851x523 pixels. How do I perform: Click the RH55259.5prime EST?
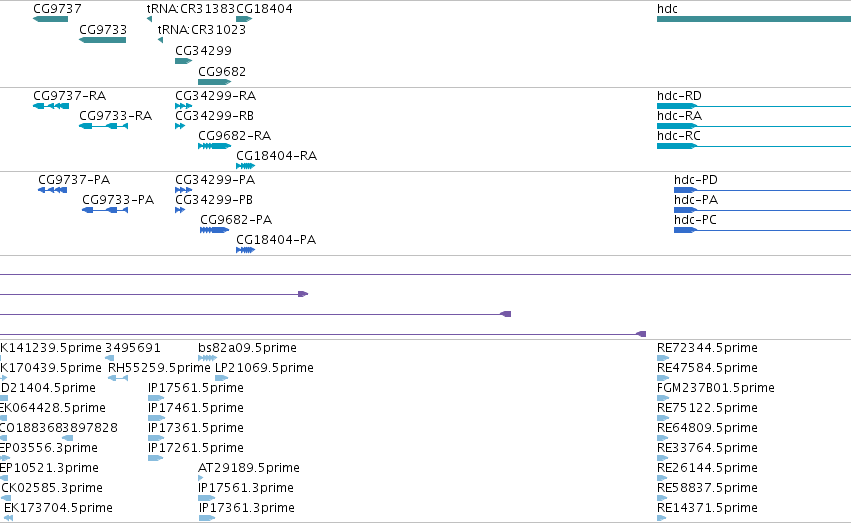pyautogui.click(x=118, y=379)
